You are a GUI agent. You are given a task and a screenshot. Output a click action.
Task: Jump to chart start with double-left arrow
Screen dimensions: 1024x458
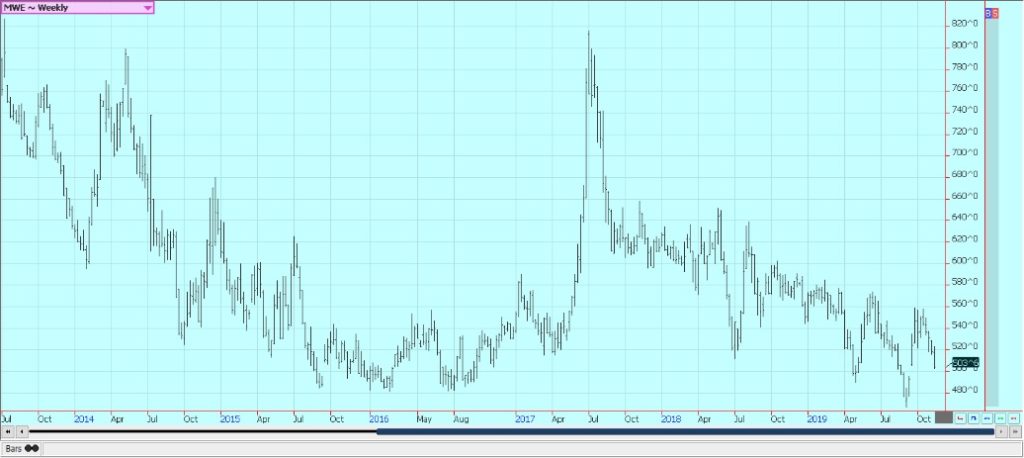8,432
